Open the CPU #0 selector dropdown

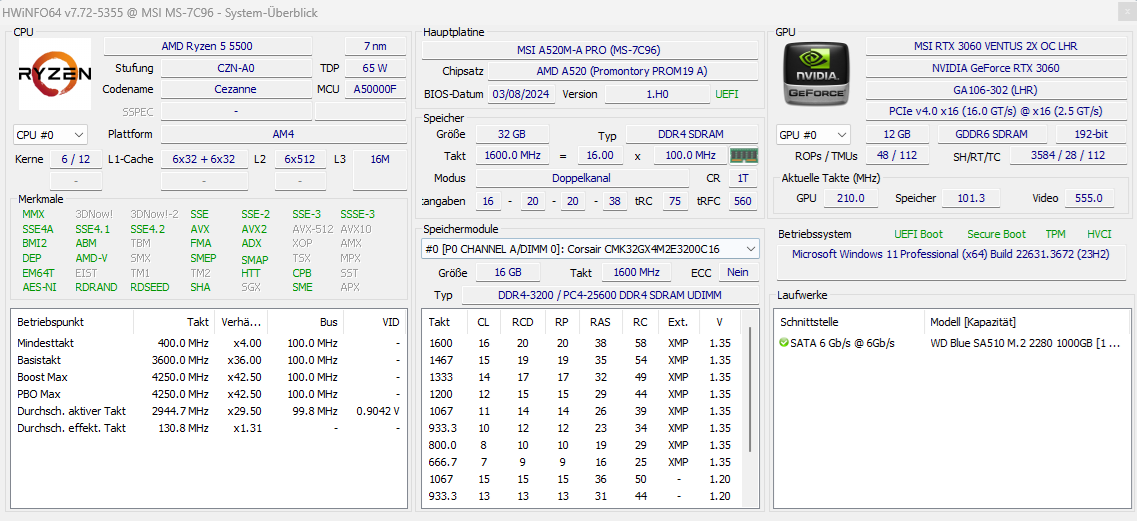[50, 135]
